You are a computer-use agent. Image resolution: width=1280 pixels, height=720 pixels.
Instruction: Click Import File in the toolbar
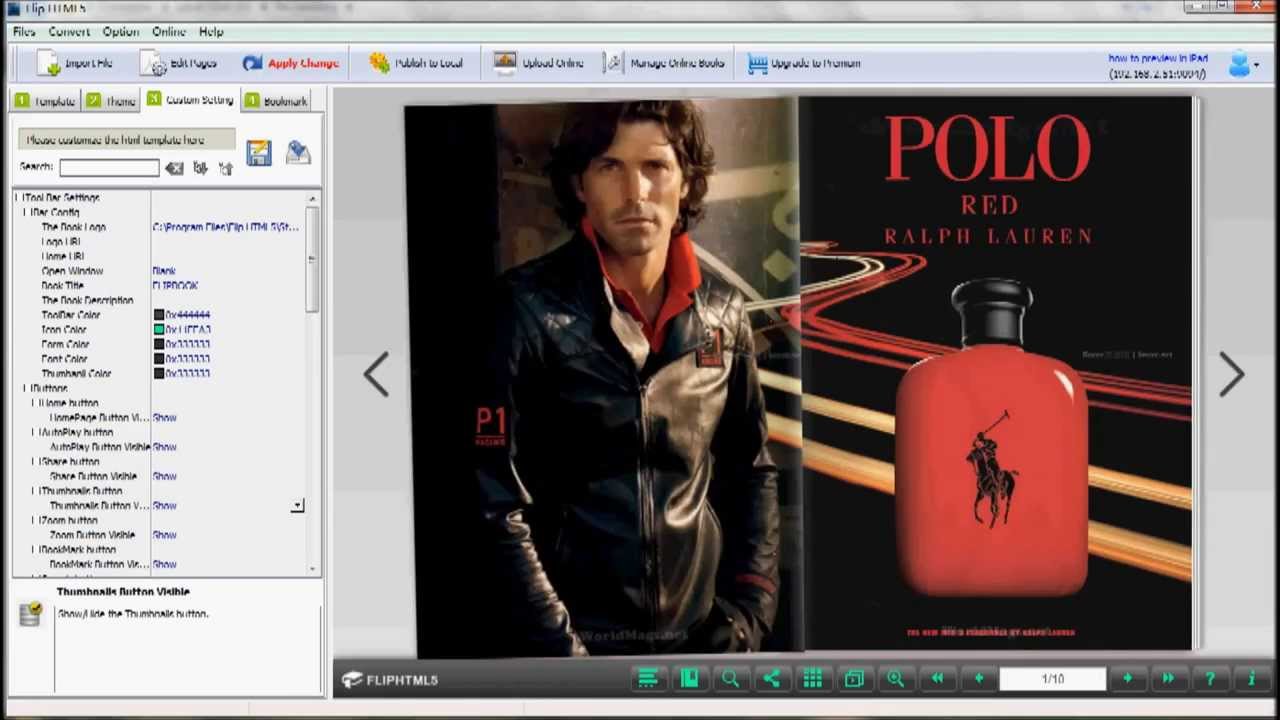(x=76, y=63)
